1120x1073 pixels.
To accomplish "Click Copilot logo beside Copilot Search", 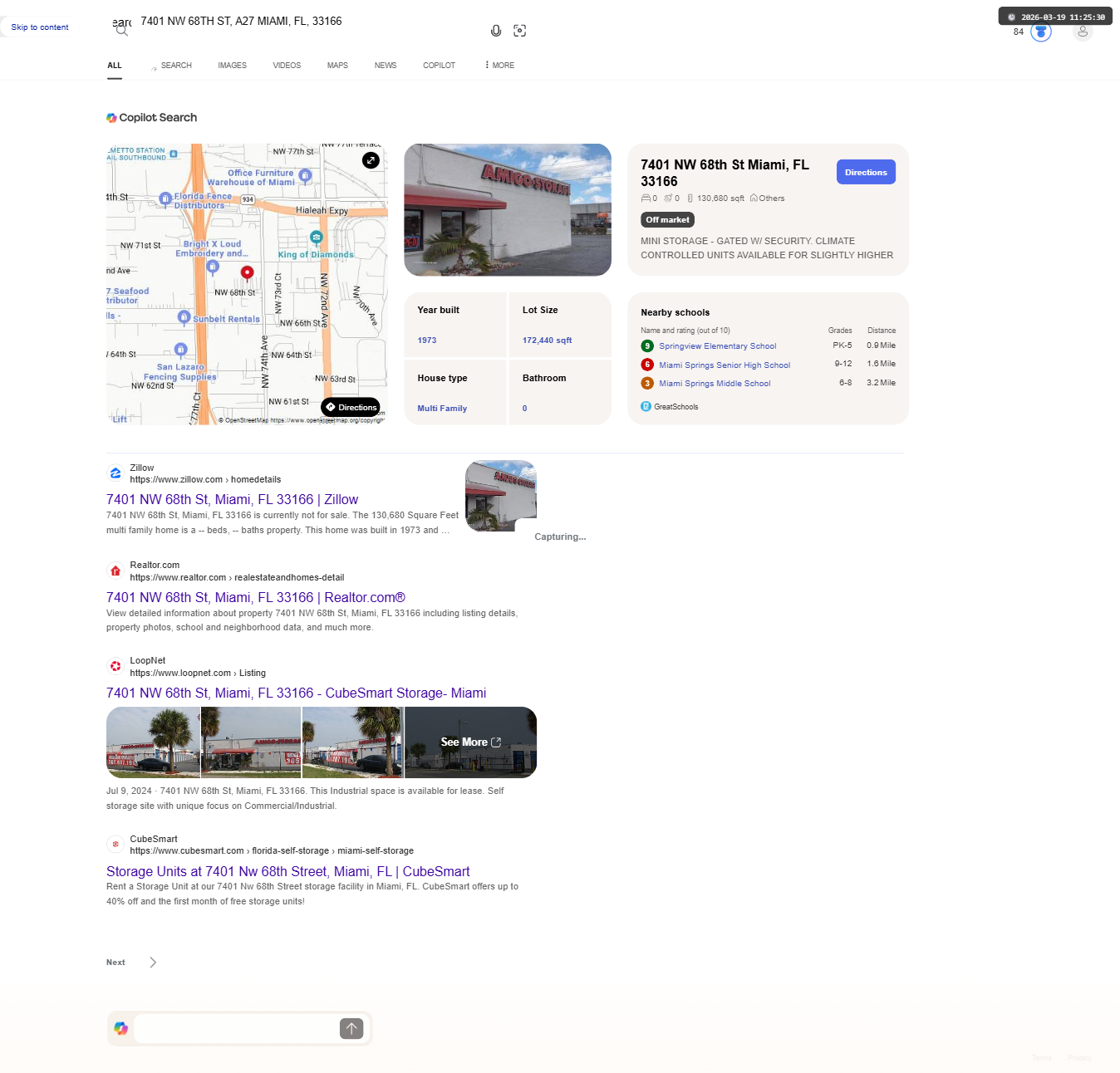I will (x=111, y=118).
